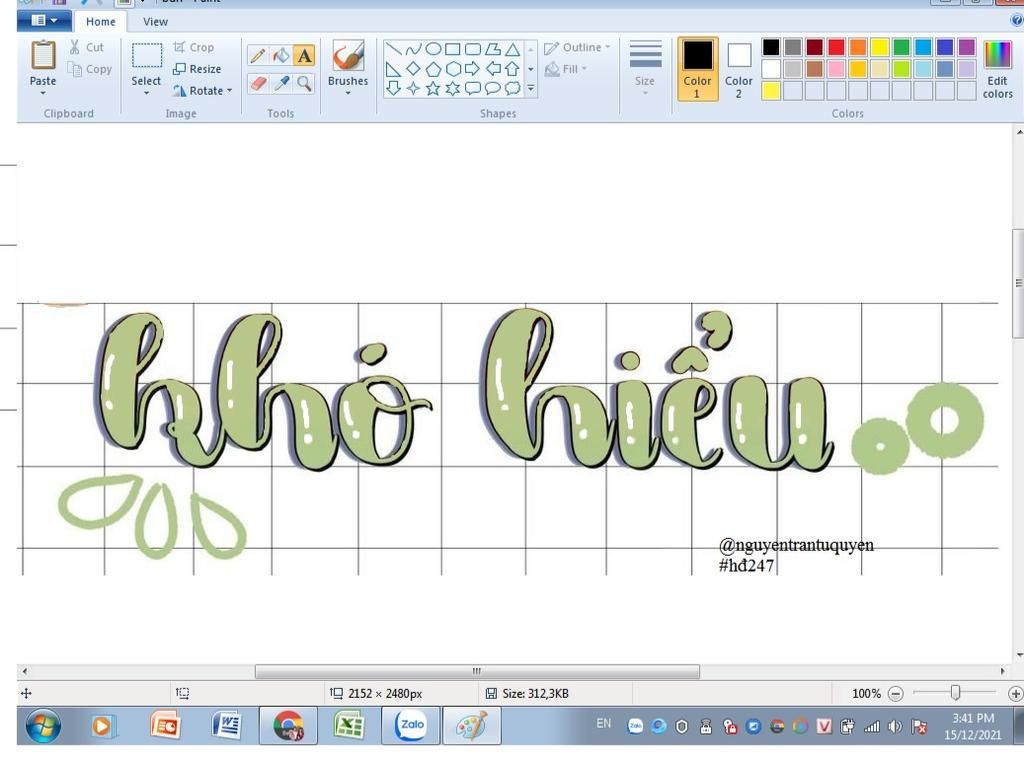1024x769 pixels.
Task: Pick the Diamond shape
Action: pyautogui.click(x=413, y=69)
